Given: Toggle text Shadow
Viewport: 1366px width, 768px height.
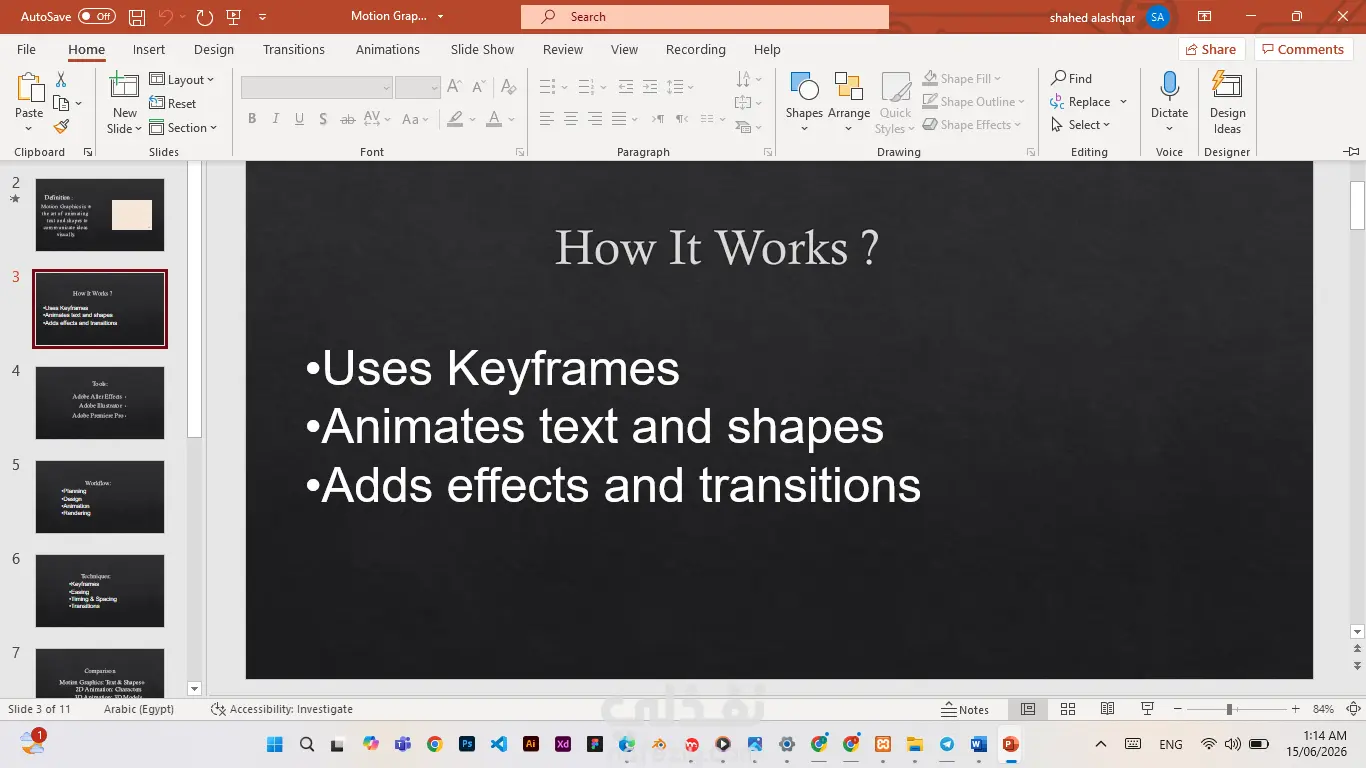Looking at the screenshot, I should [x=323, y=119].
